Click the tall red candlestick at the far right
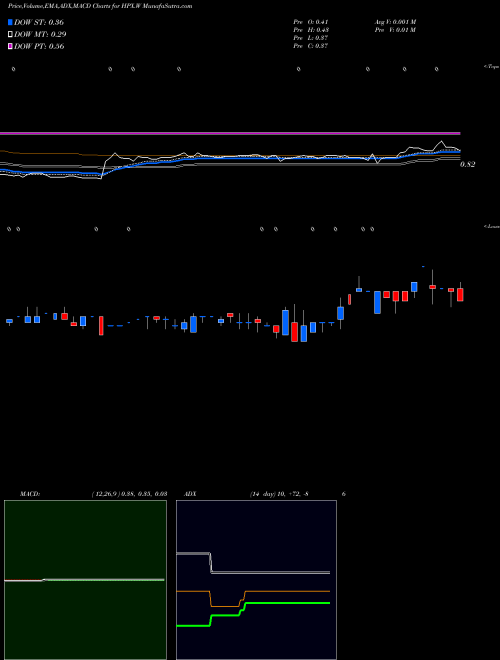Image resolution: width=500 pixels, height=660 pixels. click(x=460, y=294)
